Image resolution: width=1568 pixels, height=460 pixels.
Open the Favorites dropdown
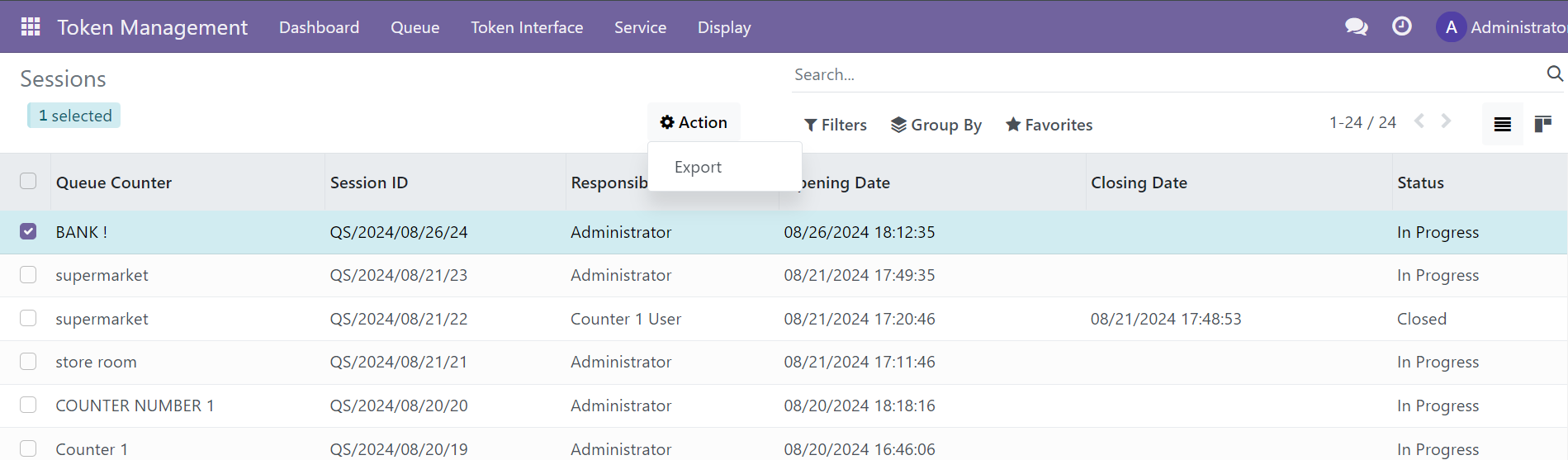pyautogui.click(x=1049, y=125)
